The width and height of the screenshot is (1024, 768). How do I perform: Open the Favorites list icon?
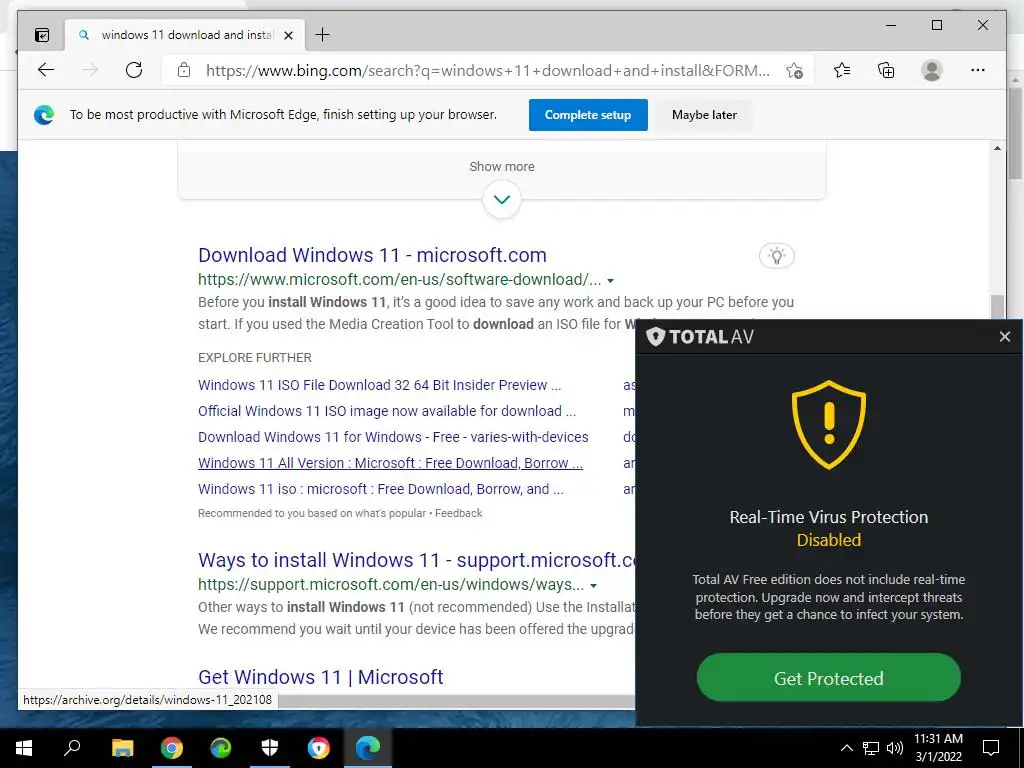tap(842, 70)
